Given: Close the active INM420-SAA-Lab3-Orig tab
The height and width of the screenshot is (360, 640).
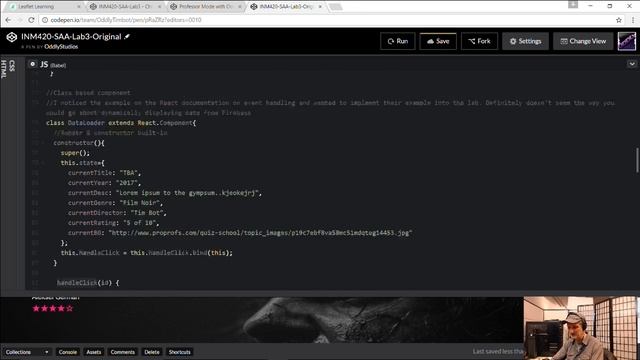Looking at the screenshot, I should 320,7.
